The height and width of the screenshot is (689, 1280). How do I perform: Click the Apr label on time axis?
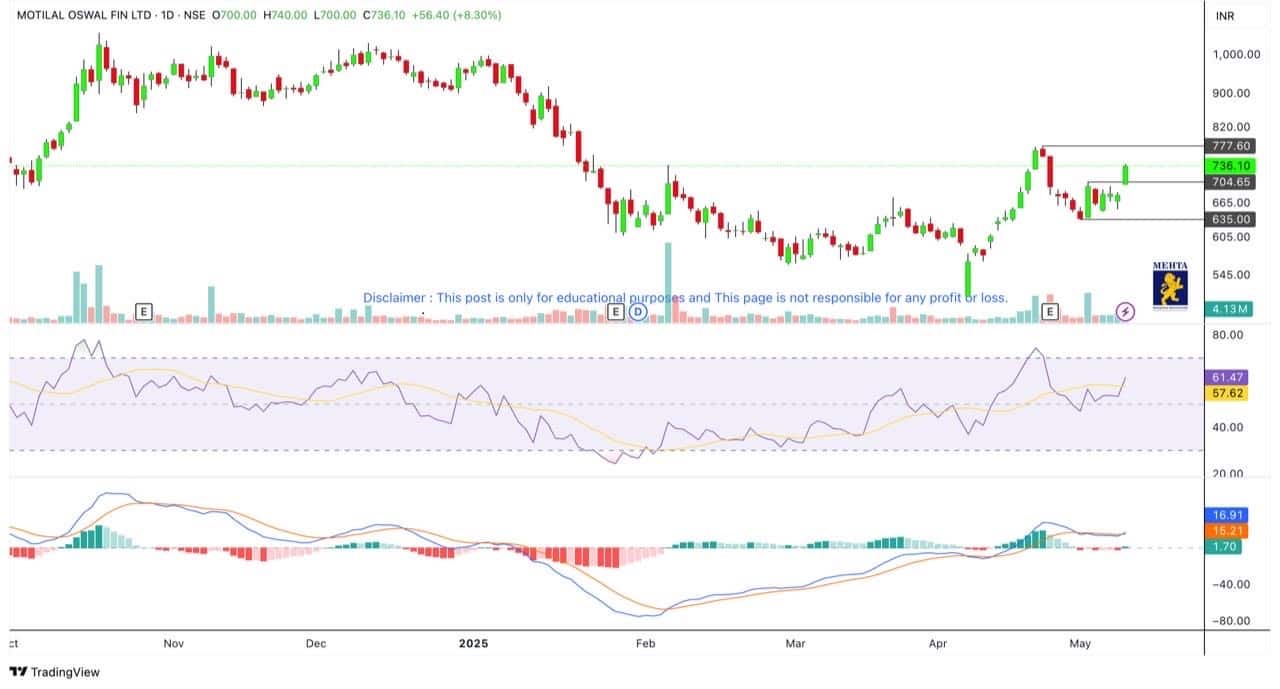pyautogui.click(x=940, y=644)
